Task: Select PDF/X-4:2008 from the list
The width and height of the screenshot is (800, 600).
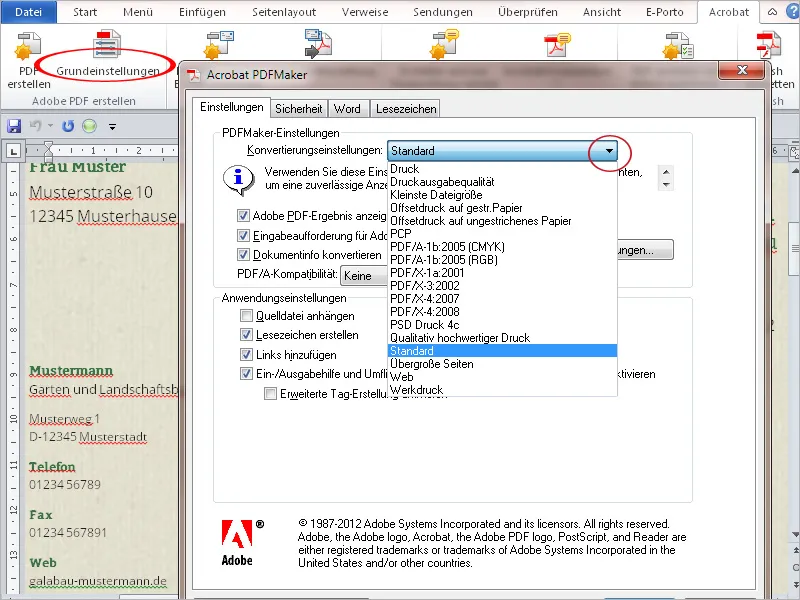Action: [502, 312]
